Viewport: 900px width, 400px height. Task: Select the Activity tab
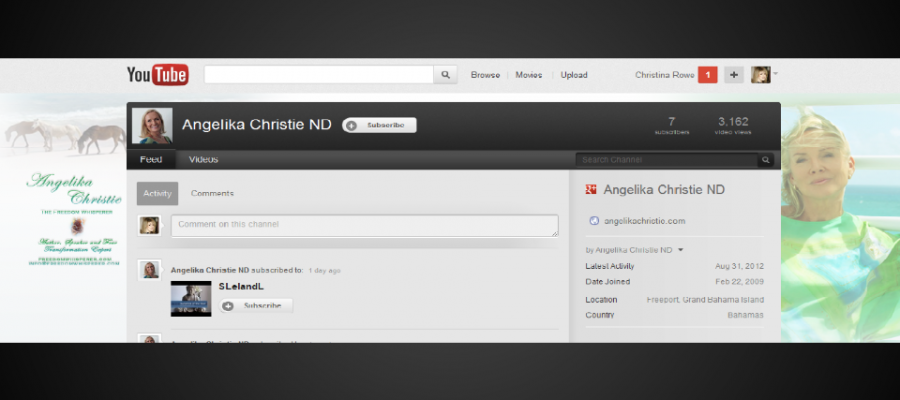click(x=157, y=193)
